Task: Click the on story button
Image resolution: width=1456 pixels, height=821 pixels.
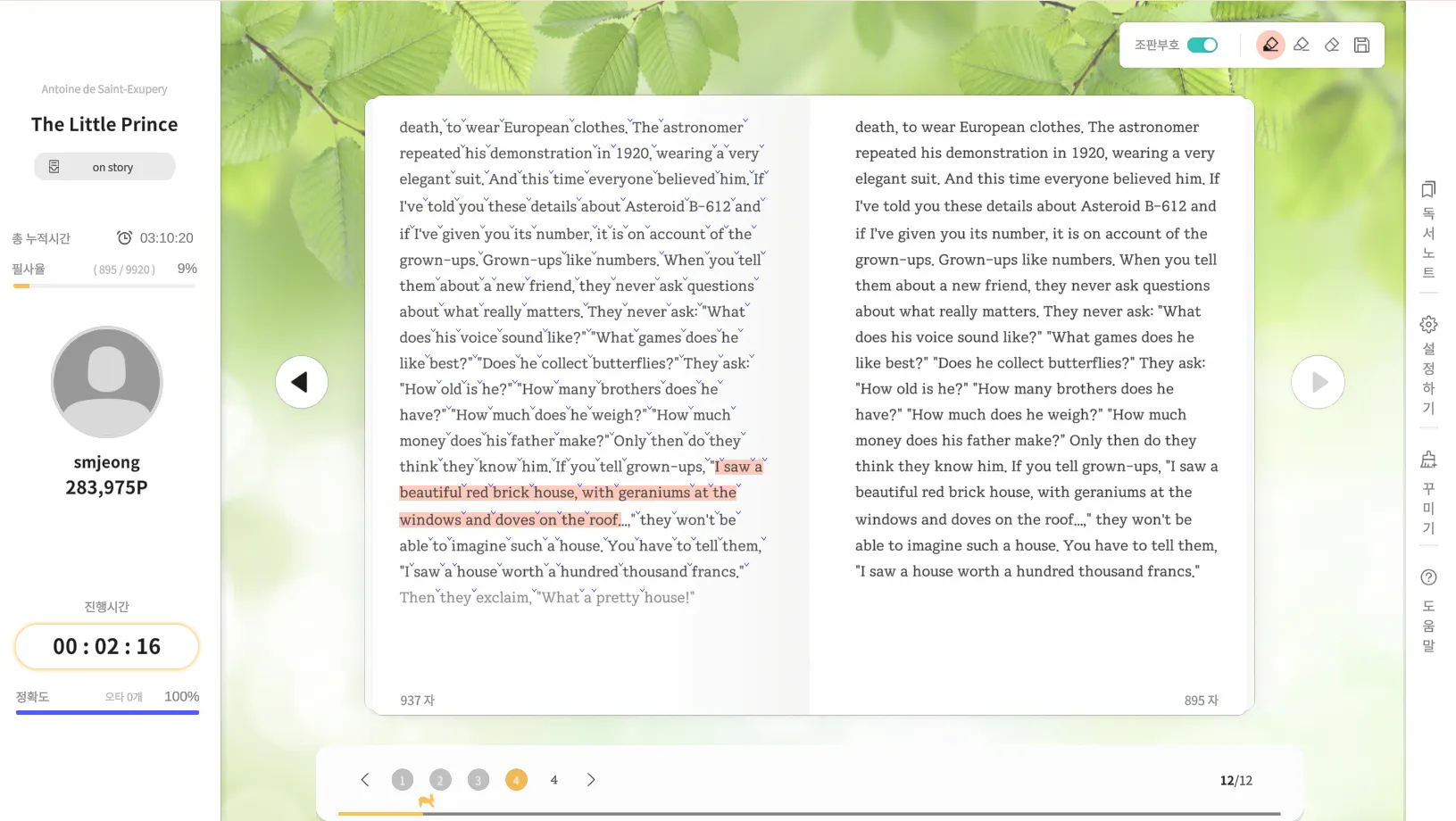Action: (x=104, y=167)
